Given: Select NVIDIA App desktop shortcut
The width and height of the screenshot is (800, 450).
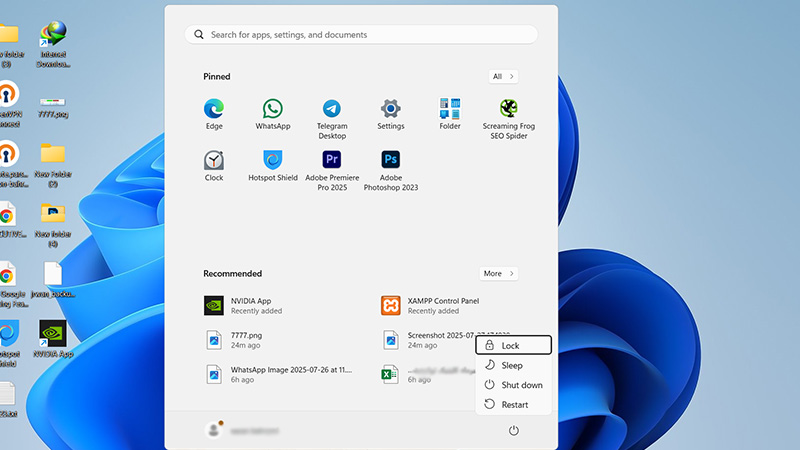Looking at the screenshot, I should click(53, 339).
